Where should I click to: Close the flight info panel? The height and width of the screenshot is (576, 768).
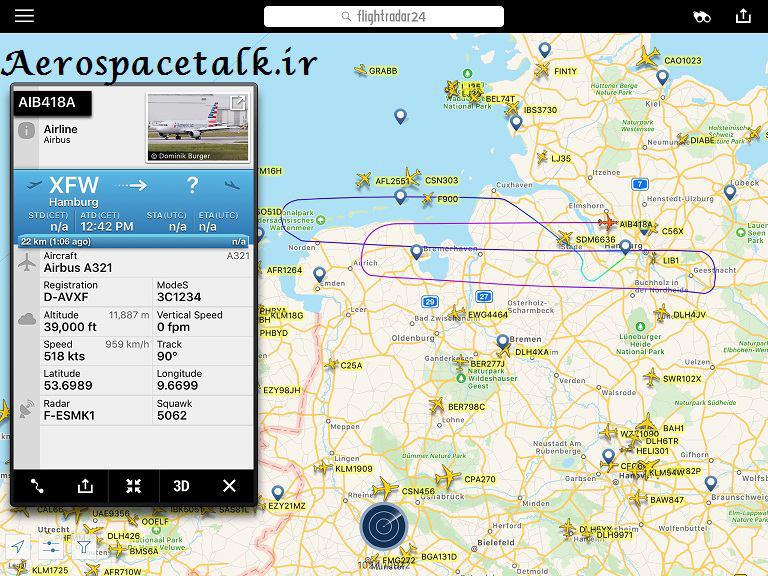229,486
